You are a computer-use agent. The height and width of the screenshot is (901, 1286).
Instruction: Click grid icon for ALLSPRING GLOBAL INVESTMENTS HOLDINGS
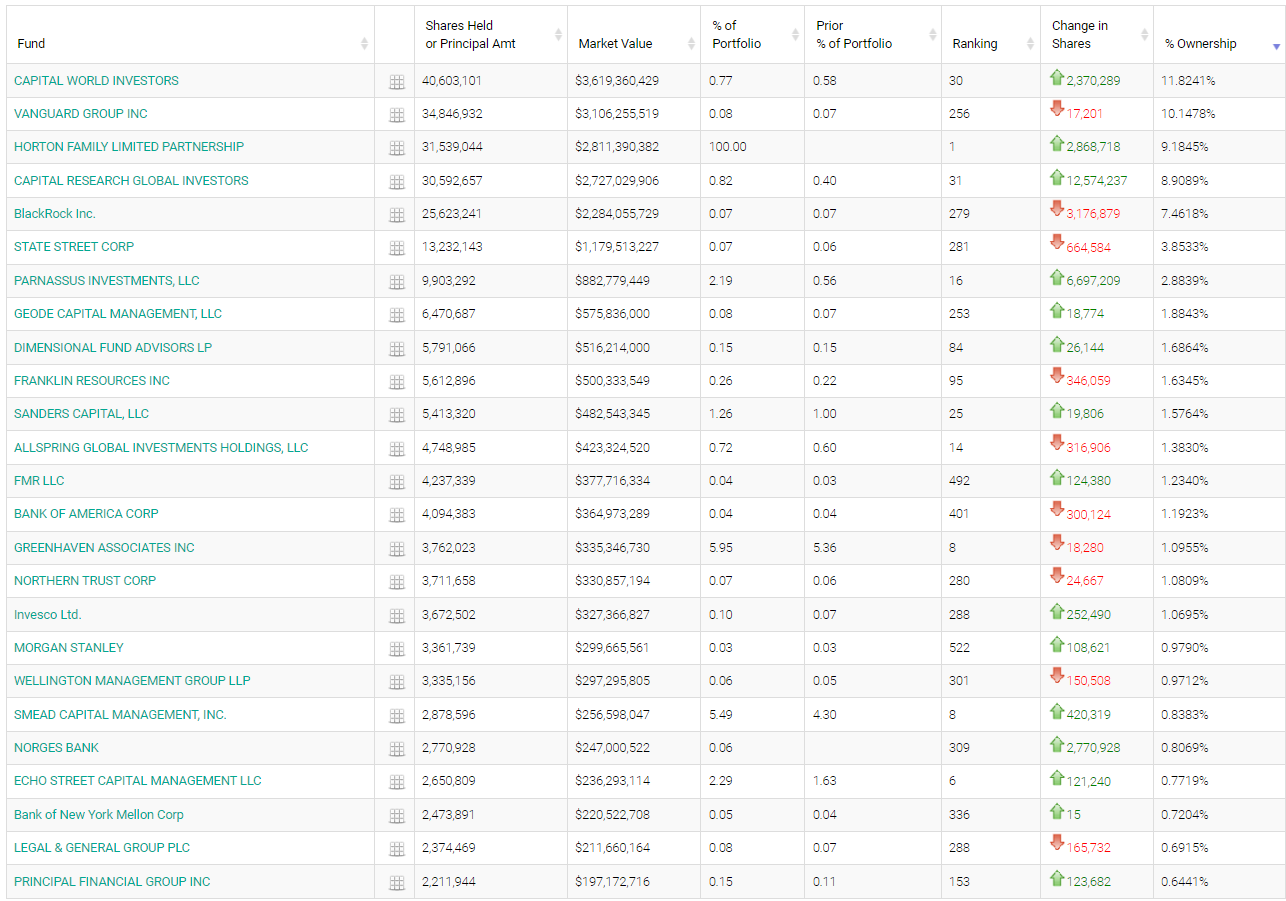coord(396,449)
